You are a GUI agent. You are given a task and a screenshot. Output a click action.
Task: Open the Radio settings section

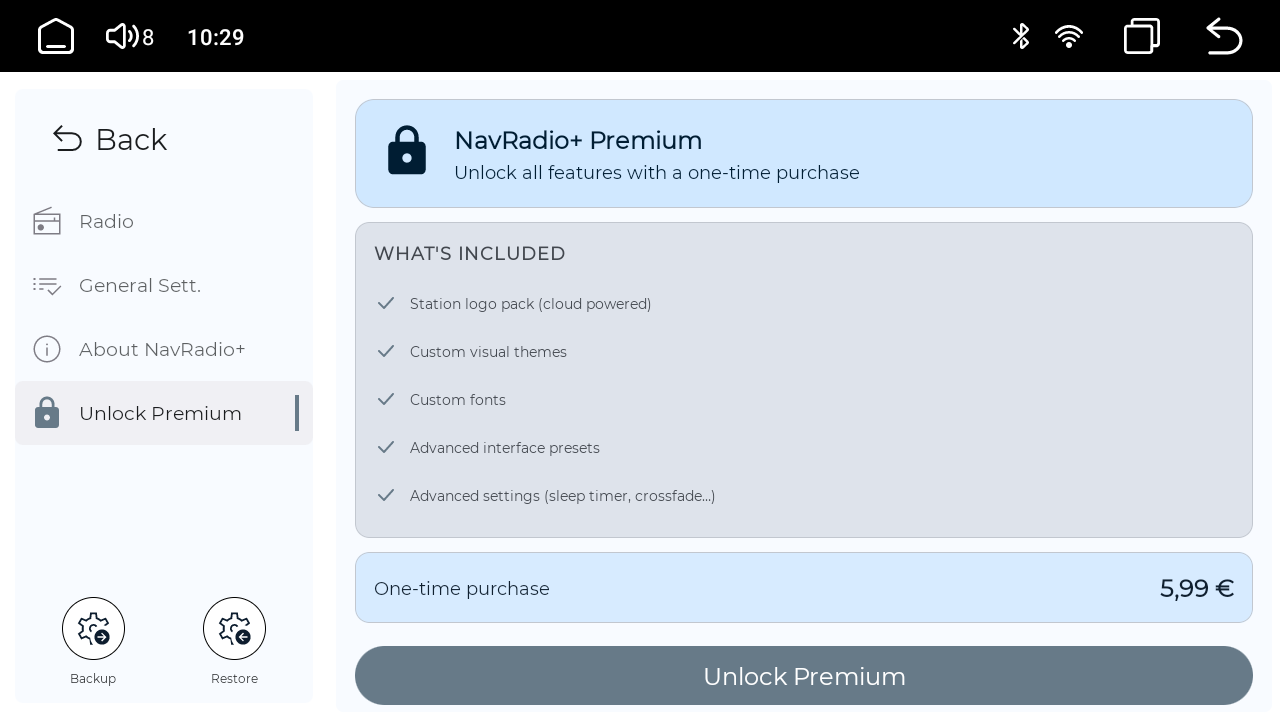click(164, 221)
